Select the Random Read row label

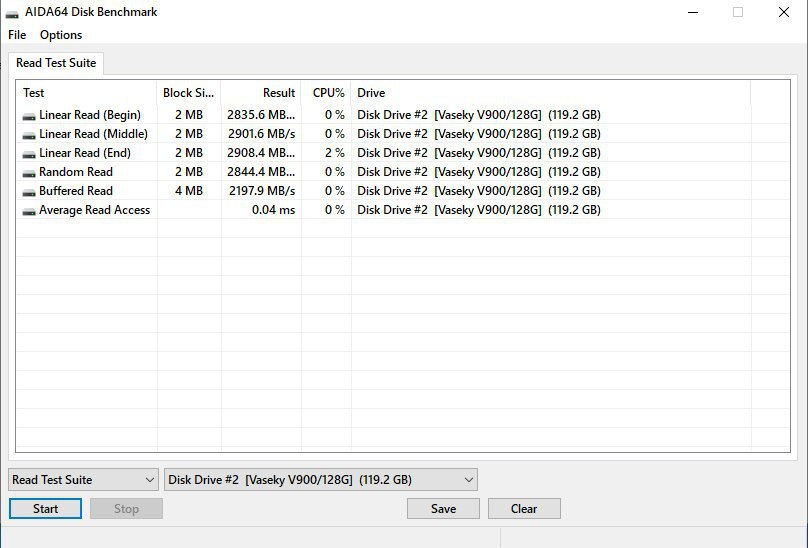pyautogui.click(x=76, y=172)
